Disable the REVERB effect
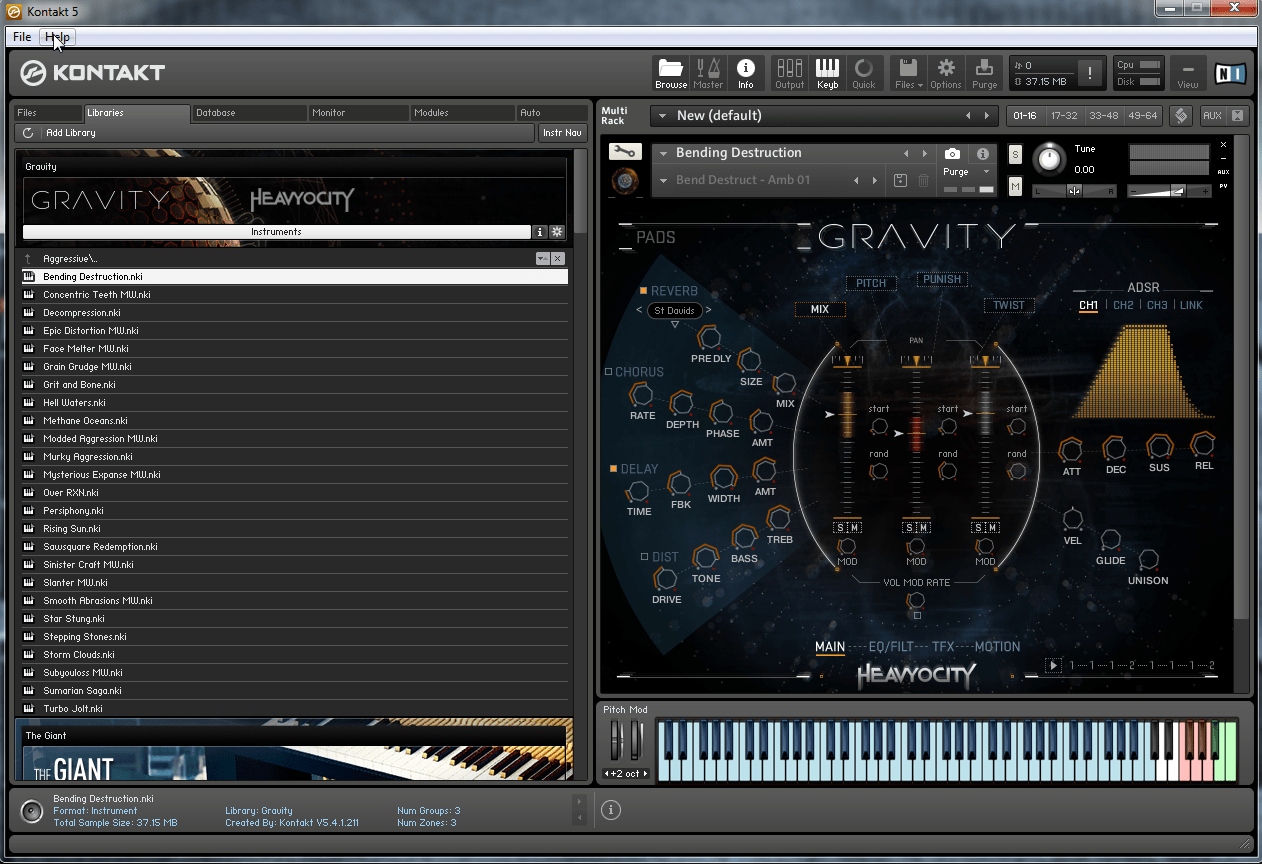Viewport: 1262px width, 864px height. click(644, 291)
